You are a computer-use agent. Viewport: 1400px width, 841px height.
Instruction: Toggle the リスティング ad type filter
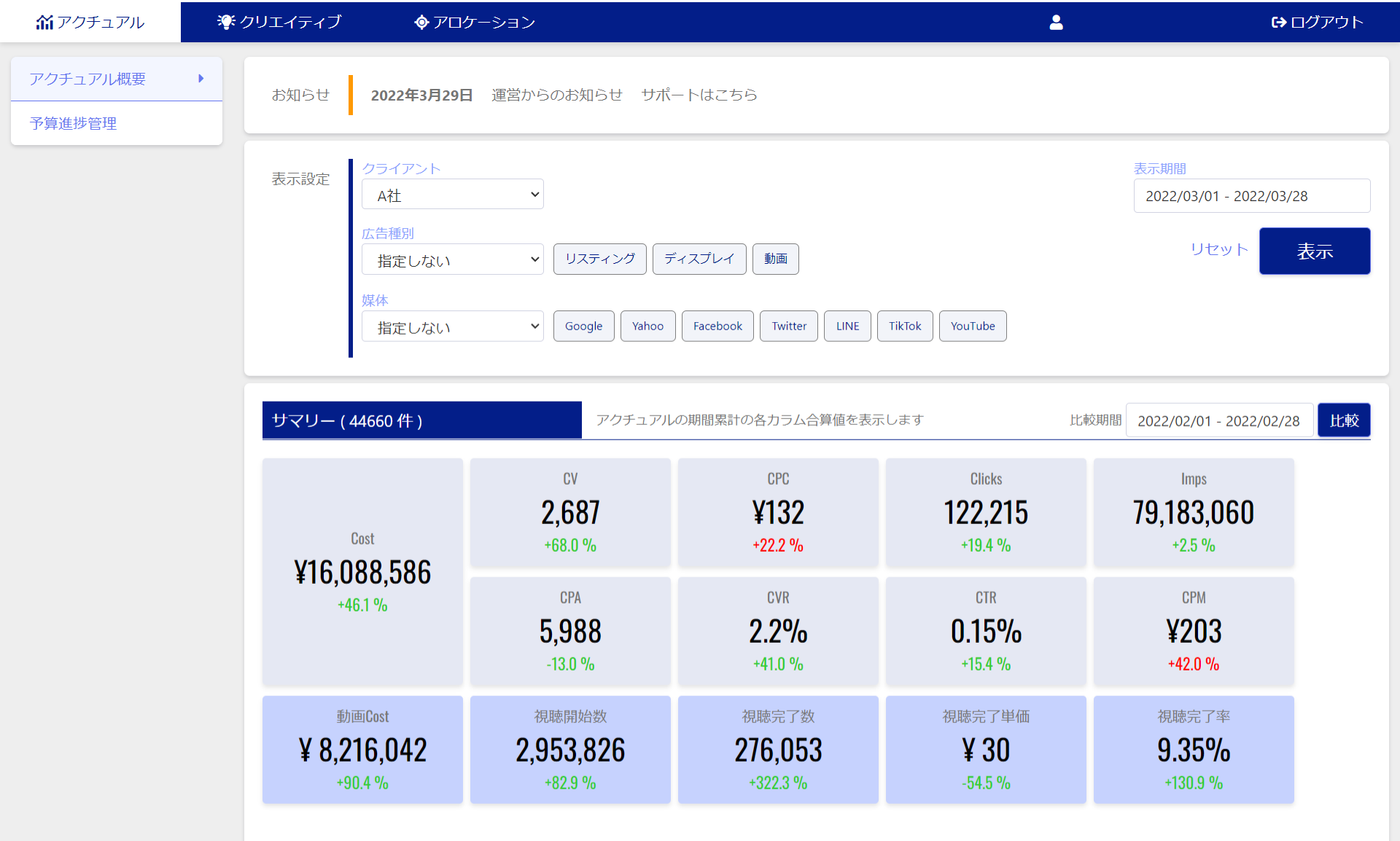coord(599,259)
